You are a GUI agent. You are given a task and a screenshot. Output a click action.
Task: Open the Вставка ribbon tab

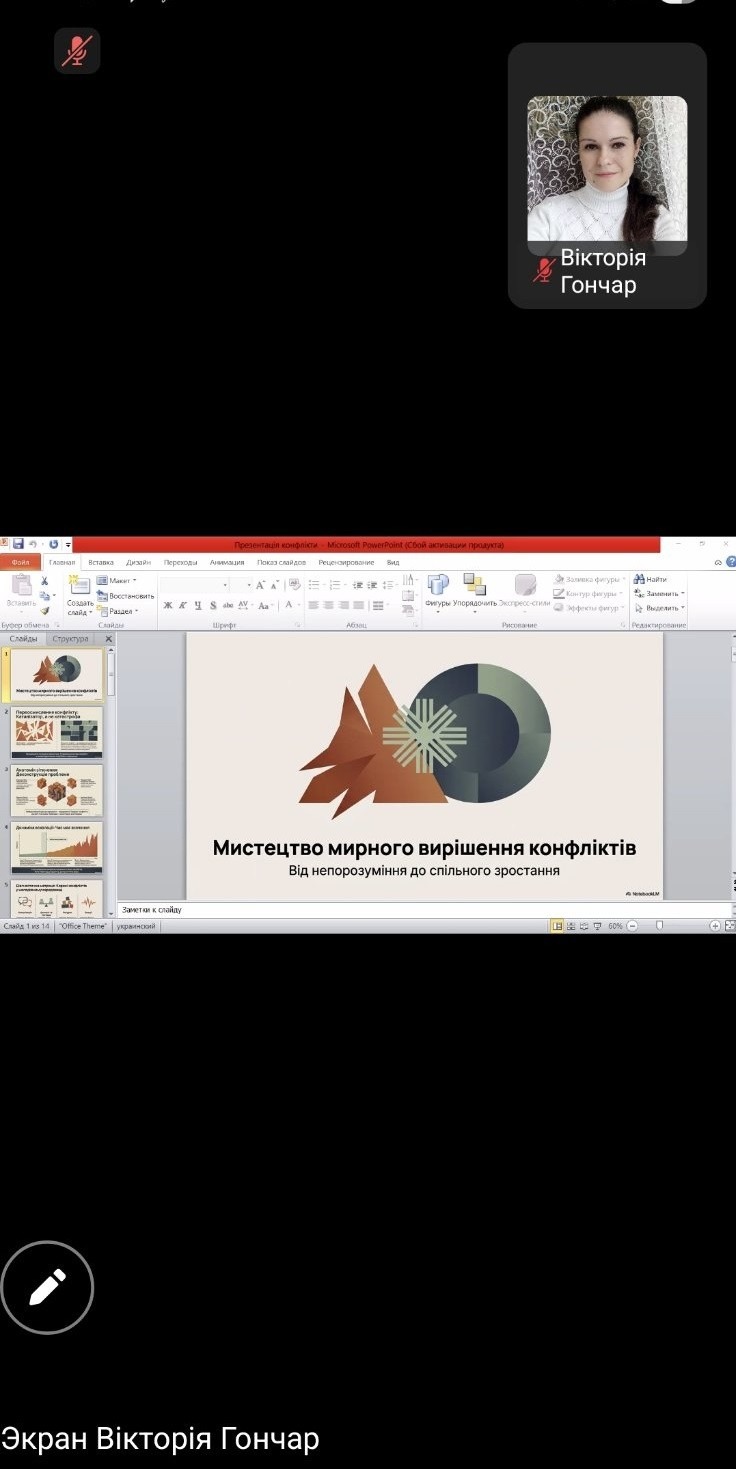click(x=101, y=562)
